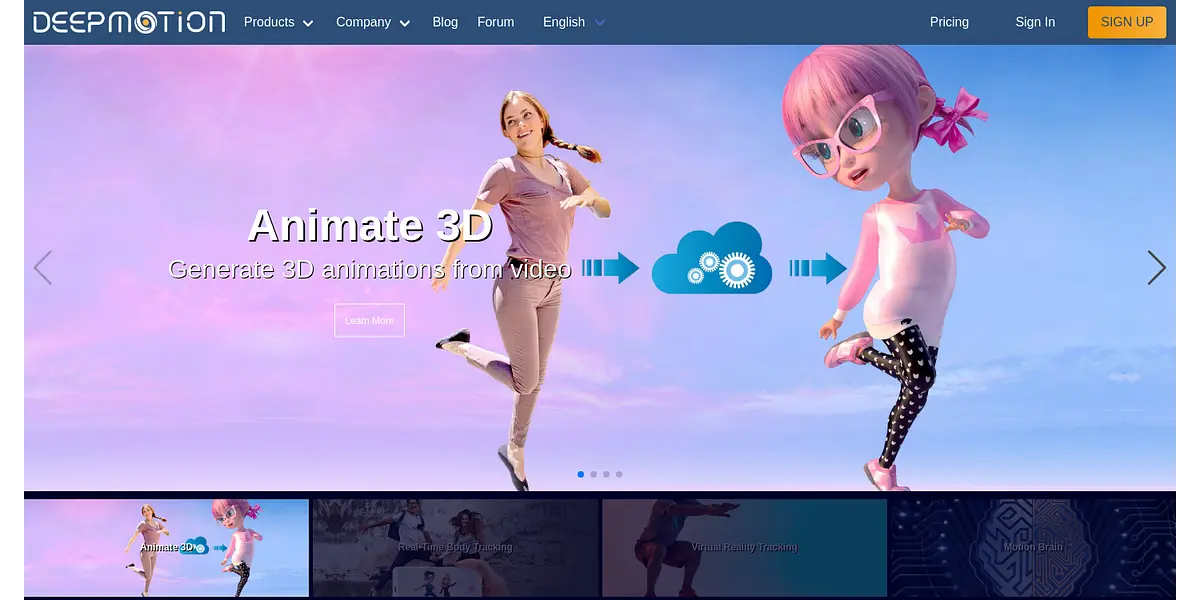Click the orange SIGN UP button
The width and height of the screenshot is (1200, 600).
(x=1126, y=22)
